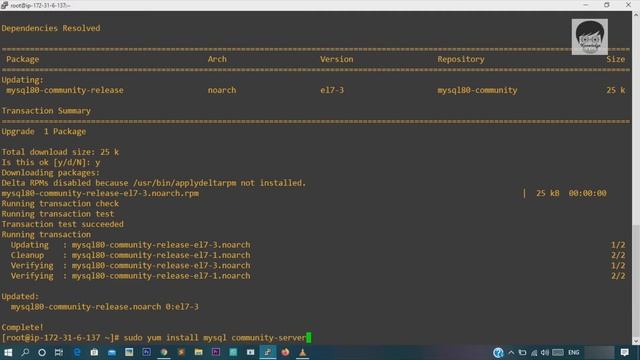Screen dimensions: 640x360
Task: Click 'Transaction test succeeded' line
Action: [62, 224]
